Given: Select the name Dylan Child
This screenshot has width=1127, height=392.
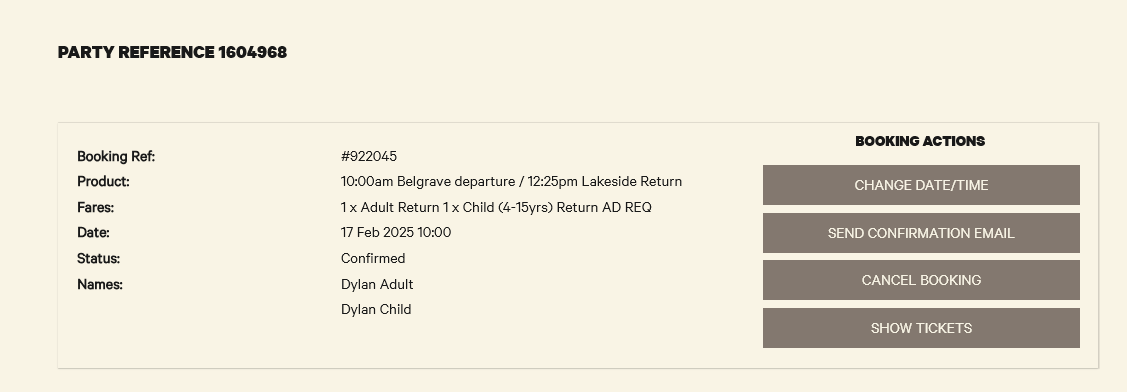Looking at the screenshot, I should point(376,309).
